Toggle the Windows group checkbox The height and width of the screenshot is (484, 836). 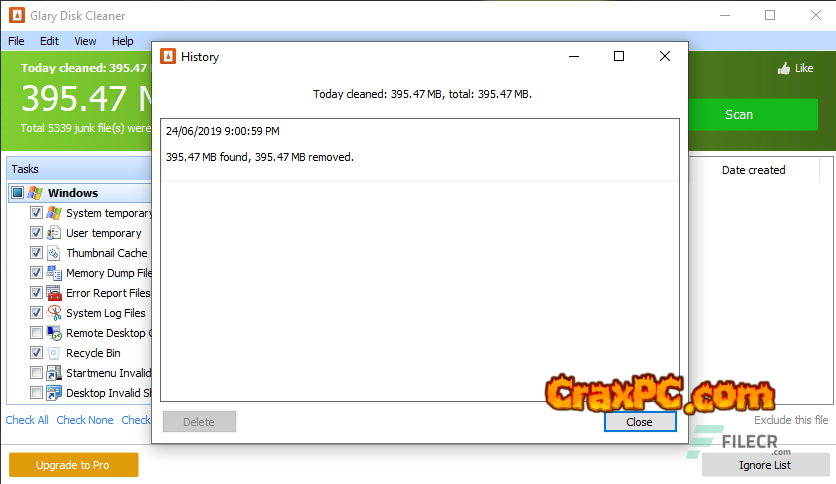point(18,192)
